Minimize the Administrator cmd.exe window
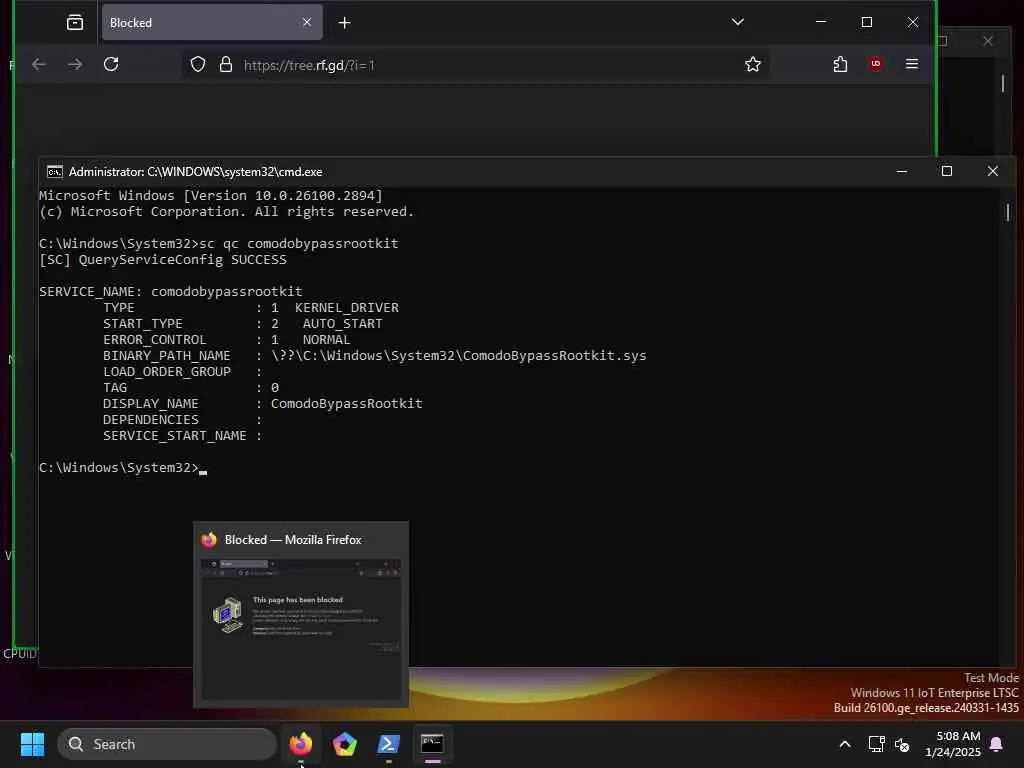 [x=902, y=172]
